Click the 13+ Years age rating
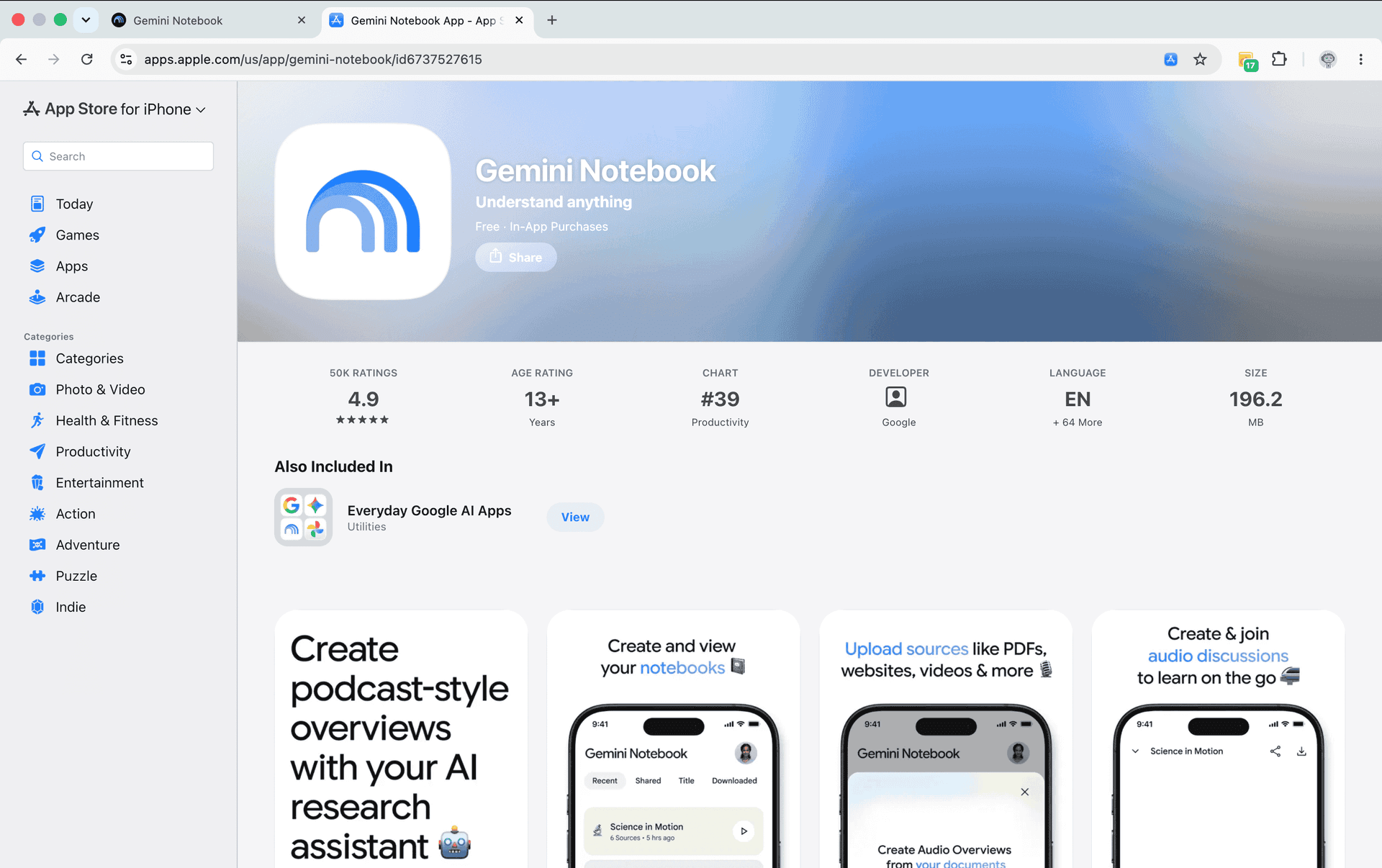Image resolution: width=1382 pixels, height=868 pixels. pyautogui.click(x=541, y=398)
